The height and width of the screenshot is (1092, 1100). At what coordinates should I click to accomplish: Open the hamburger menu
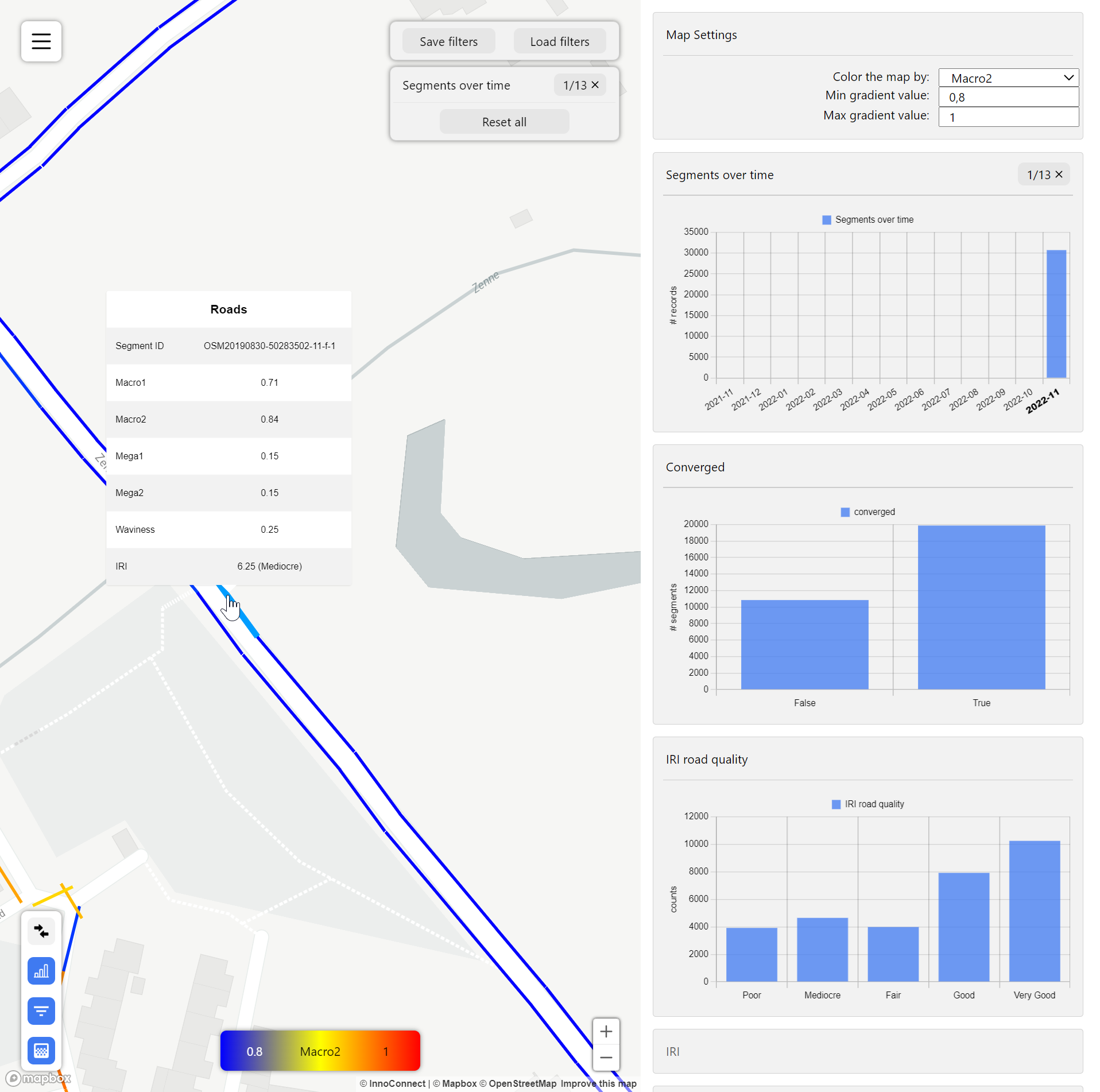tap(41, 41)
